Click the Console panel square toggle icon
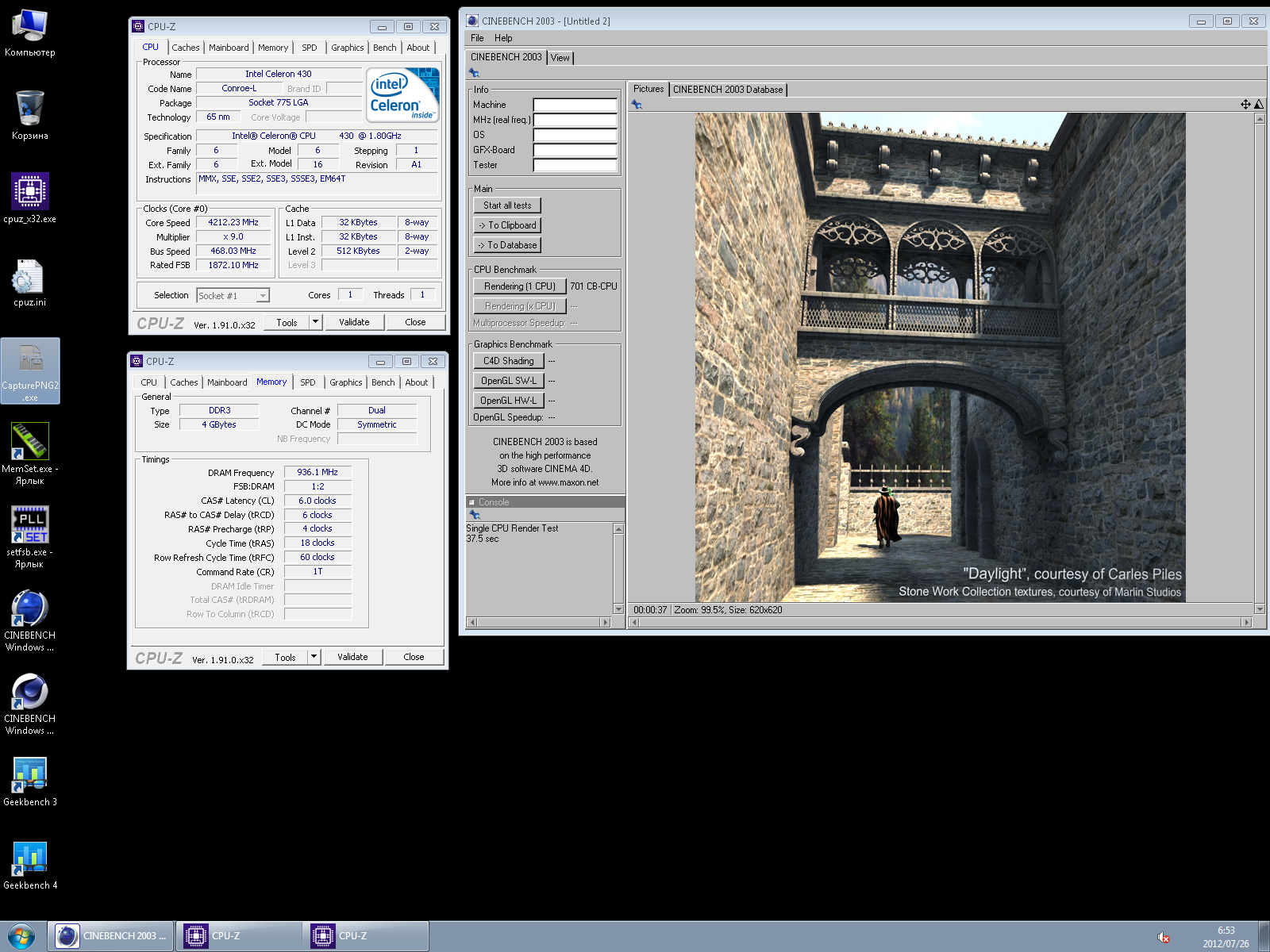This screenshot has height=952, width=1270. pos(471,502)
